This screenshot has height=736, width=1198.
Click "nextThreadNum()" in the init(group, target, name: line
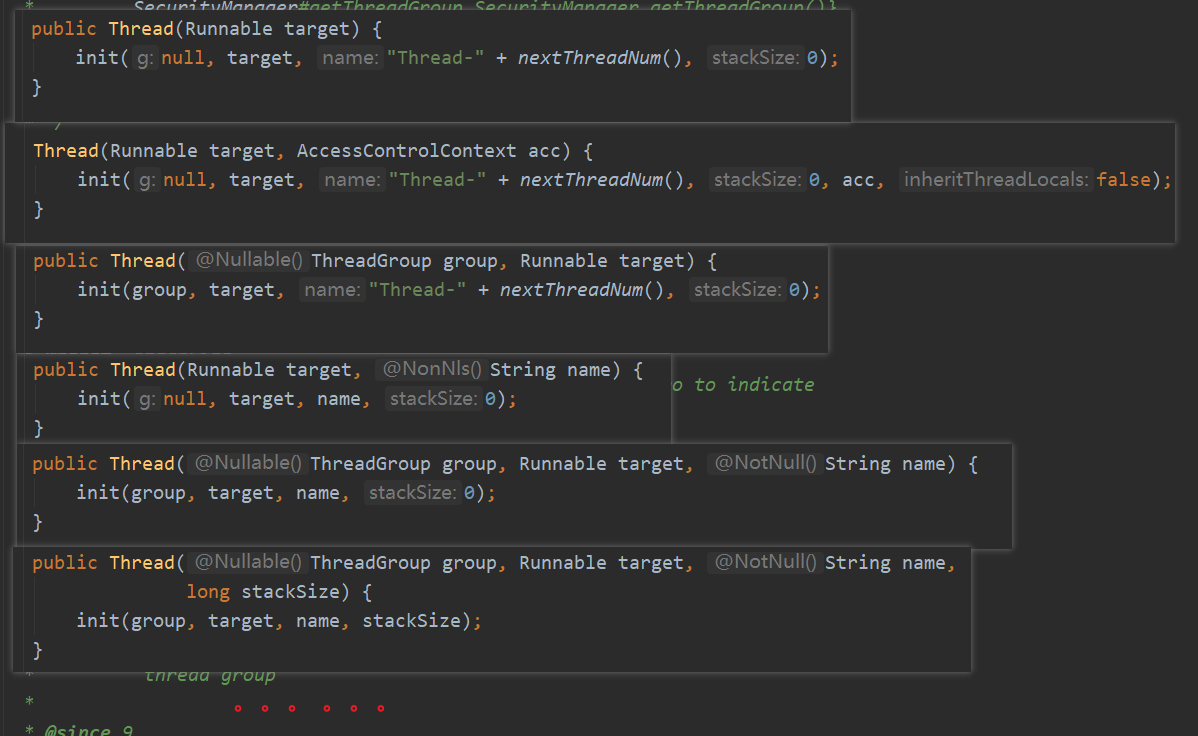click(x=581, y=290)
